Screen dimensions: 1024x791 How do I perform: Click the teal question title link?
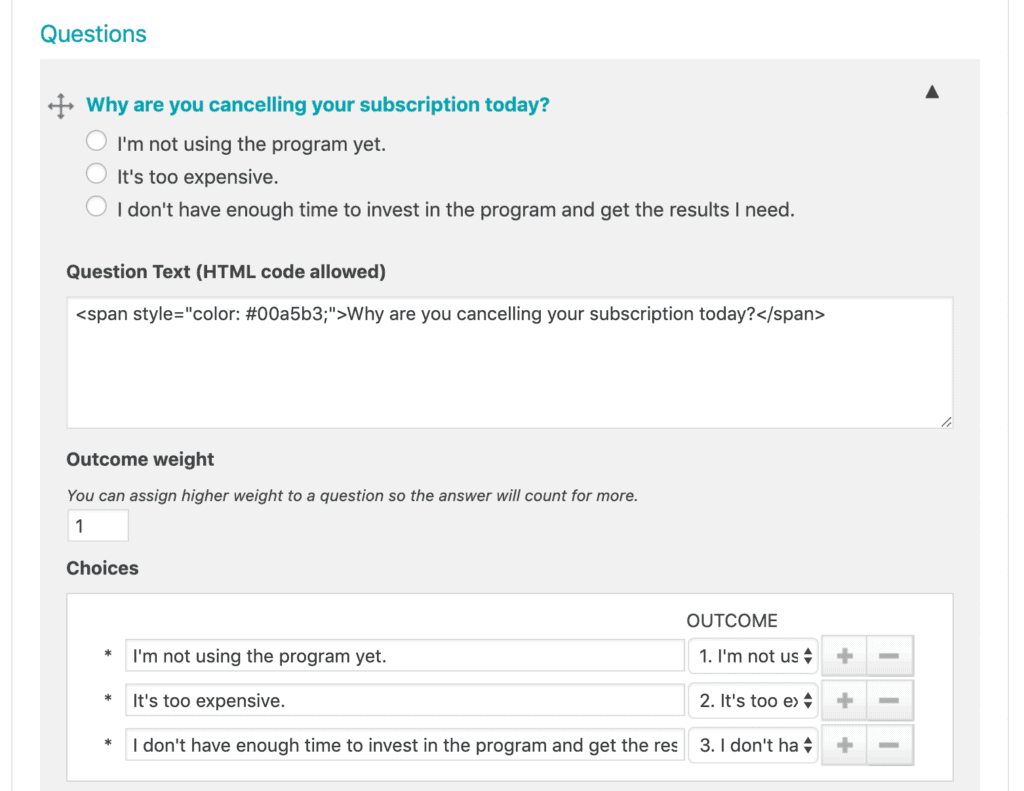[x=318, y=104]
